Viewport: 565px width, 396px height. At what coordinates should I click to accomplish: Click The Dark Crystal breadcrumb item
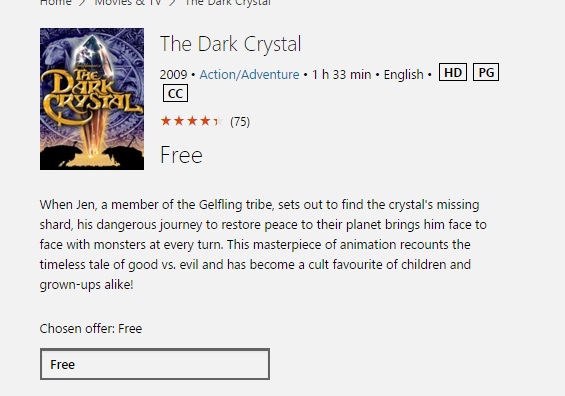point(227,3)
